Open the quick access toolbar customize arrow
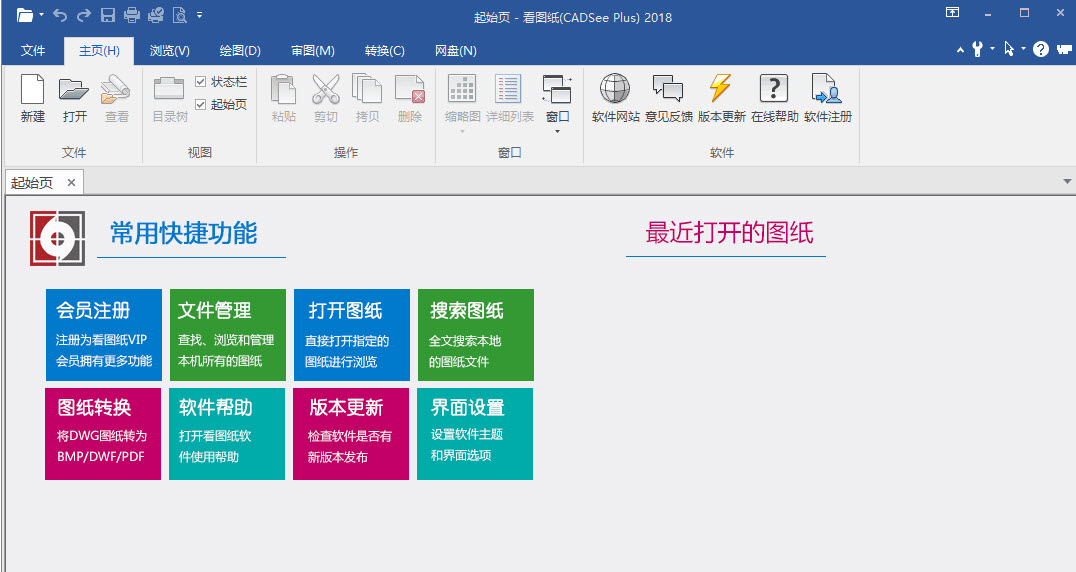 (x=200, y=14)
